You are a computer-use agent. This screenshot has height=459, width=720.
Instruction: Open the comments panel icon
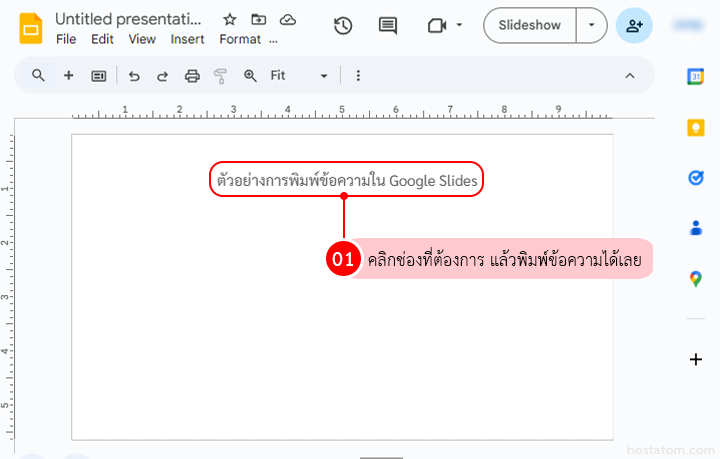point(388,26)
